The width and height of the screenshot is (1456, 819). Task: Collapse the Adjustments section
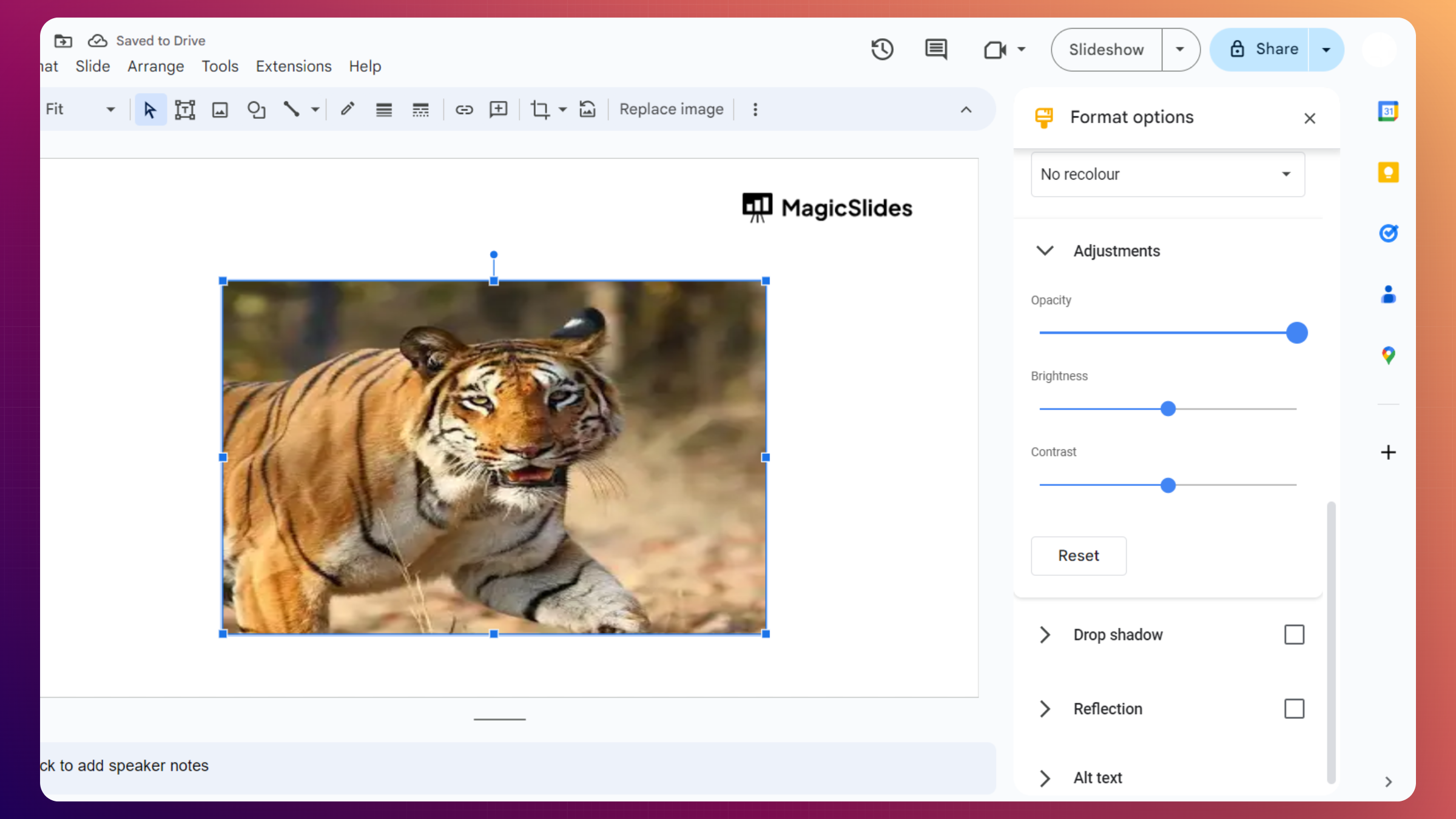pyautogui.click(x=1045, y=251)
